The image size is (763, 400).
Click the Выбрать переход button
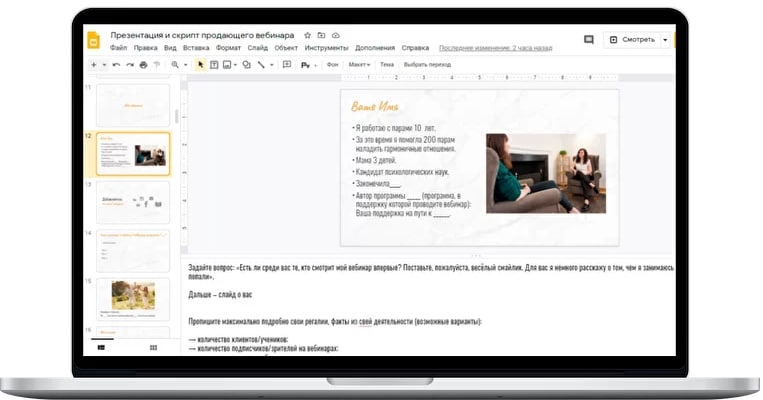(x=427, y=65)
